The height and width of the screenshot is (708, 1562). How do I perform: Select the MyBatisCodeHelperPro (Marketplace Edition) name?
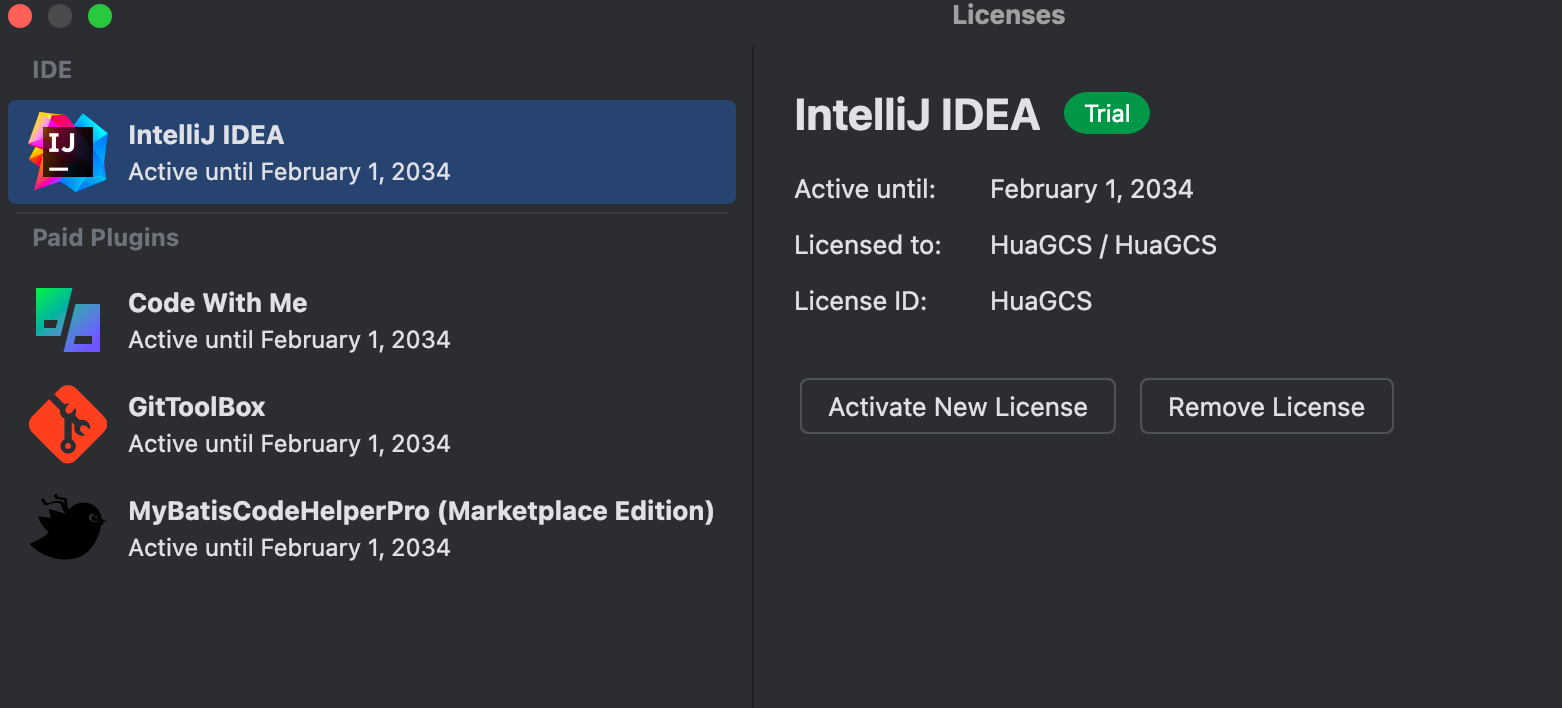[421, 511]
